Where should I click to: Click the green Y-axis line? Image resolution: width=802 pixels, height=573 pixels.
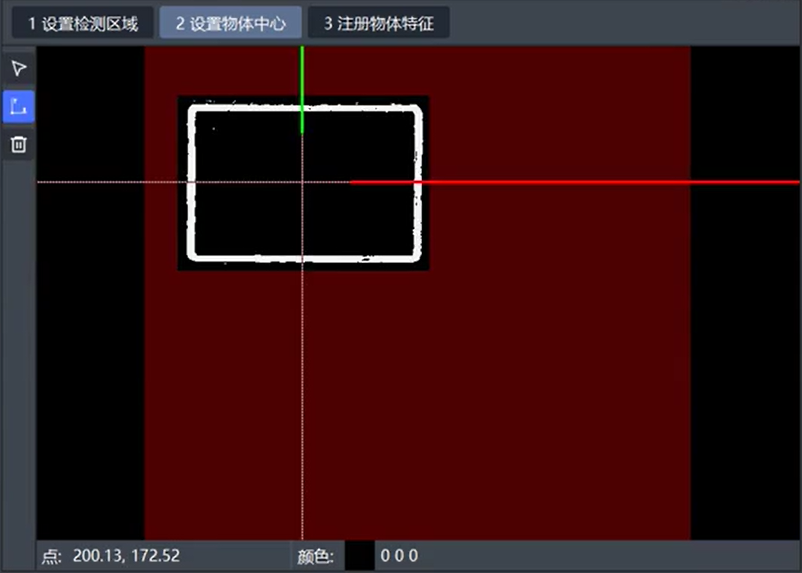coord(302,90)
